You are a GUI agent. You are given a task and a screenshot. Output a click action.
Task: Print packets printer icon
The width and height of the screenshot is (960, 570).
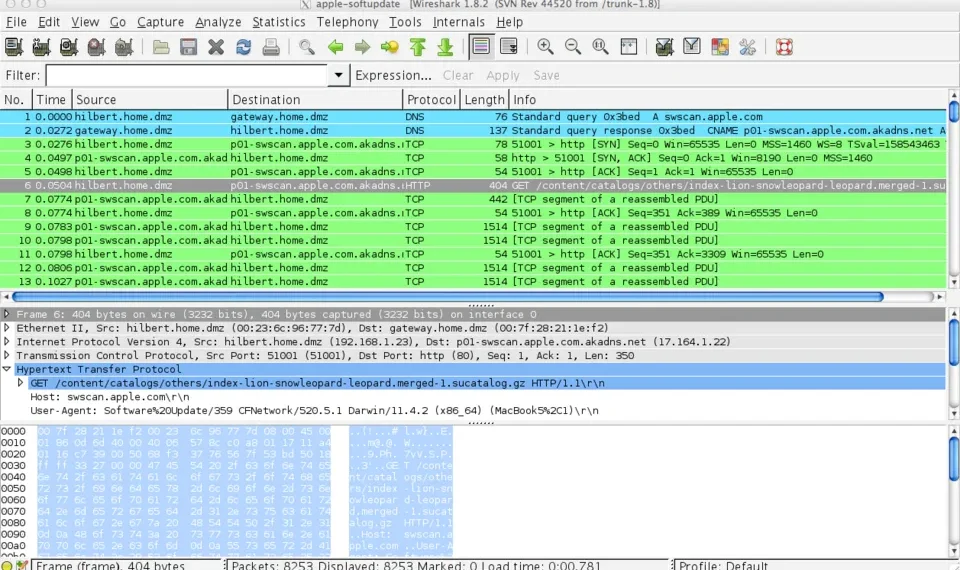pyautogui.click(x=271, y=47)
